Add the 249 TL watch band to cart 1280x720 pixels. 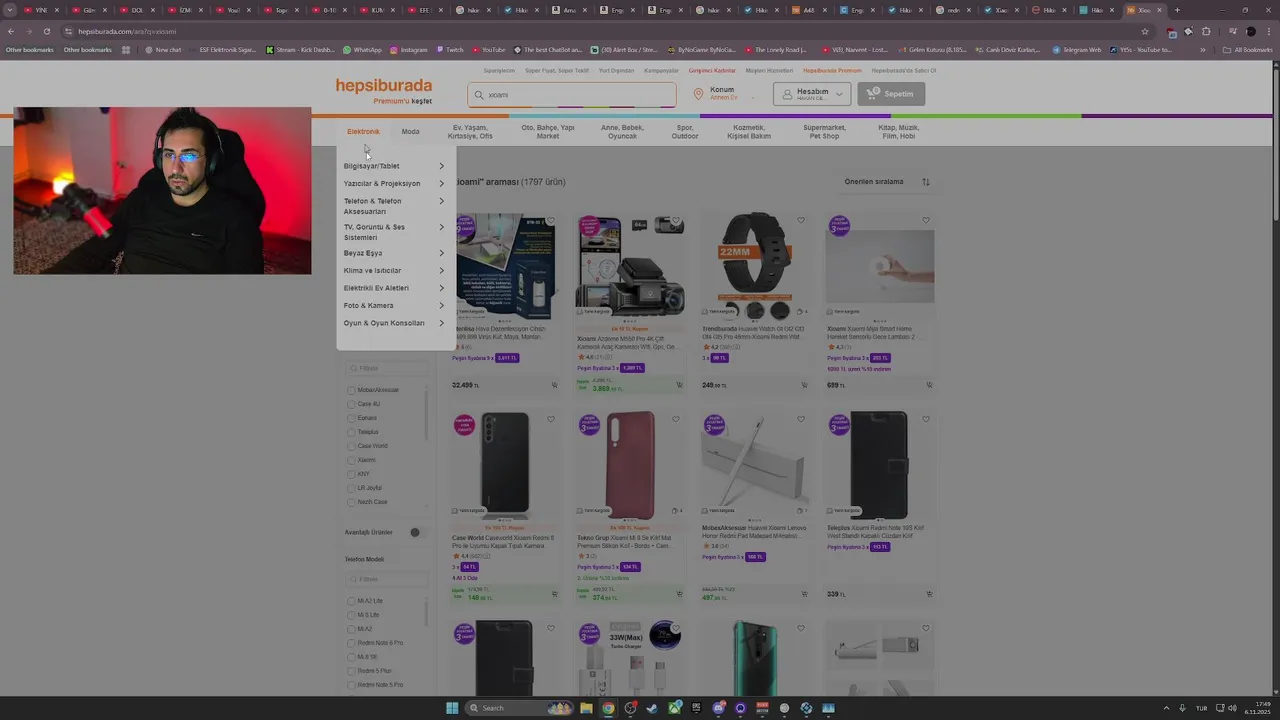click(x=804, y=385)
